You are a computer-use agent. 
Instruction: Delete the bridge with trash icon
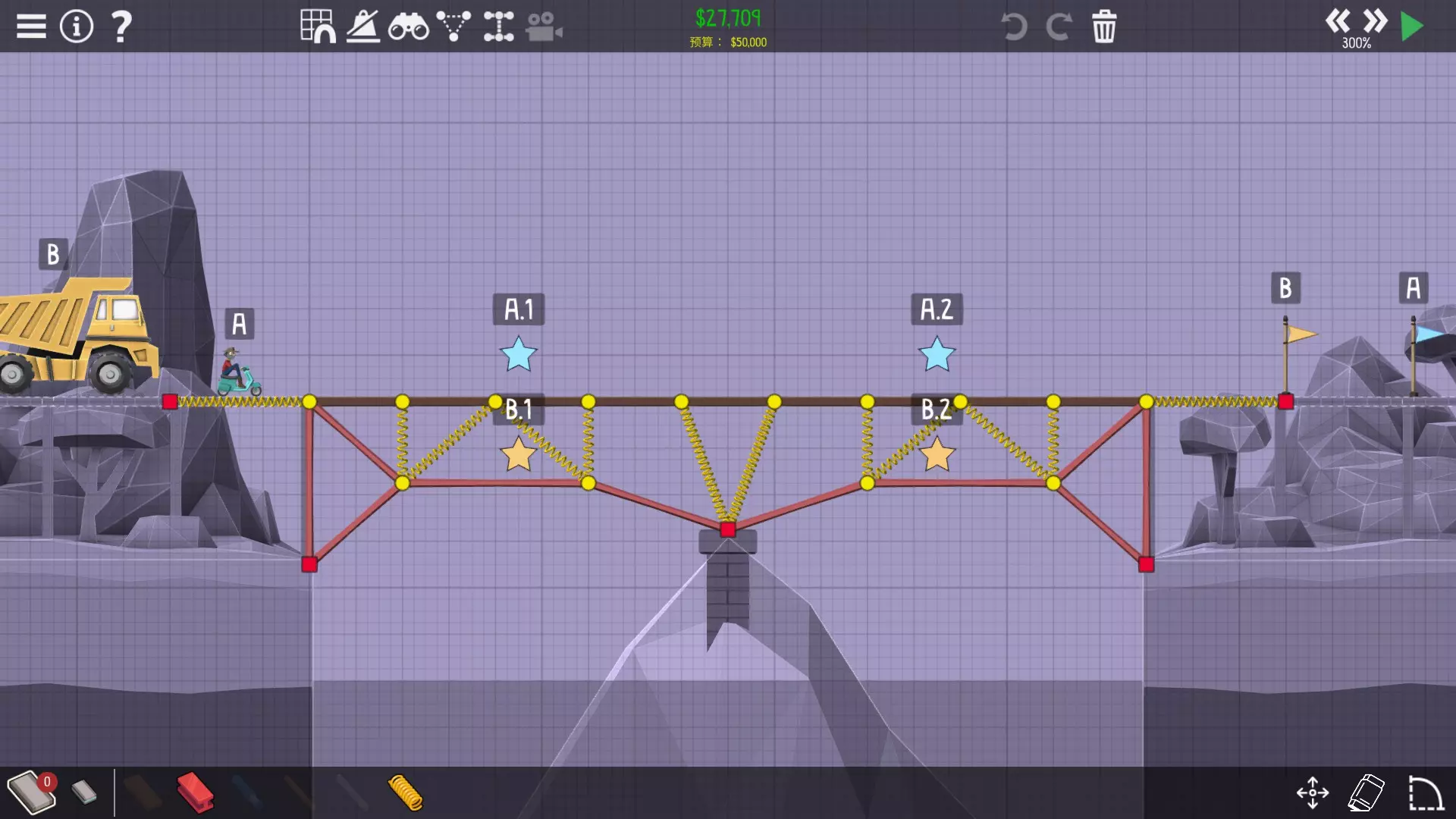click(1104, 27)
